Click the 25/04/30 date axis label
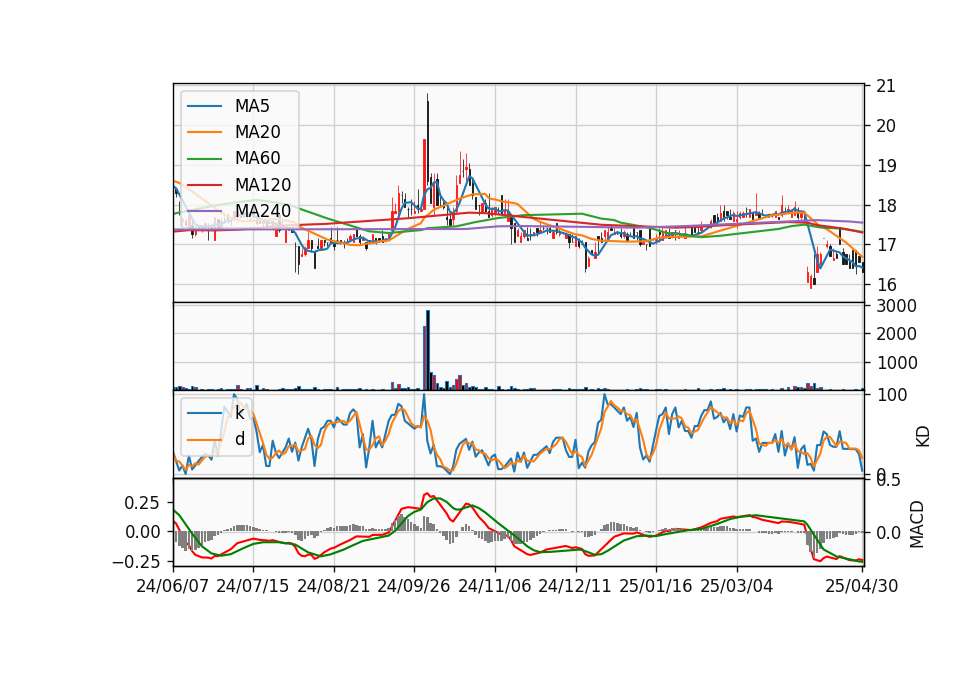The width and height of the screenshot is (960, 690). 862,587
